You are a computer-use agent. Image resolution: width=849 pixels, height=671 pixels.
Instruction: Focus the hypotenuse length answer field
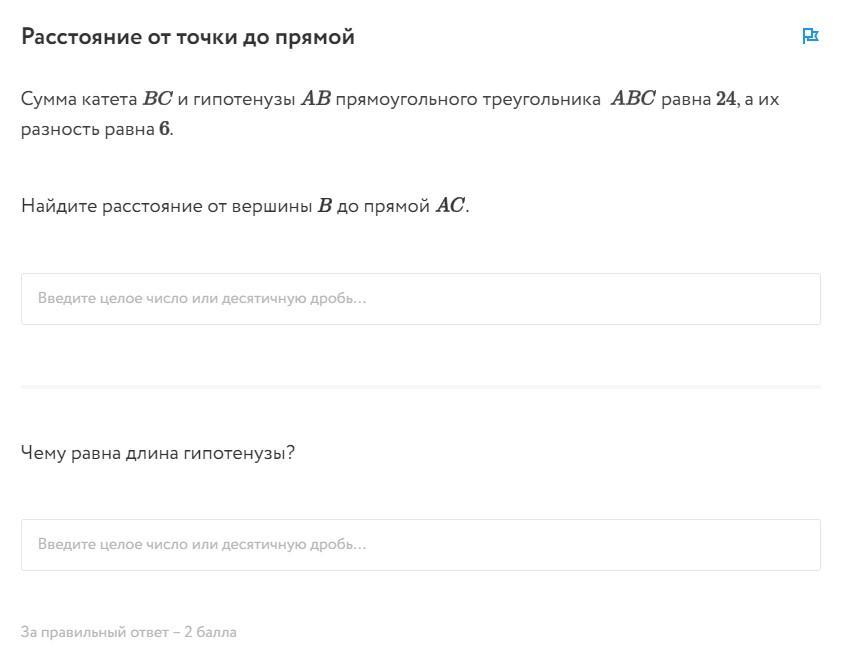click(x=420, y=545)
